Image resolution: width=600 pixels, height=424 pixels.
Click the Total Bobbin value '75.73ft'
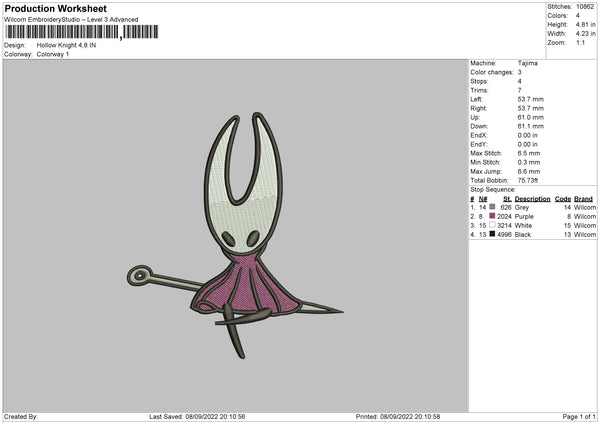tap(528, 180)
